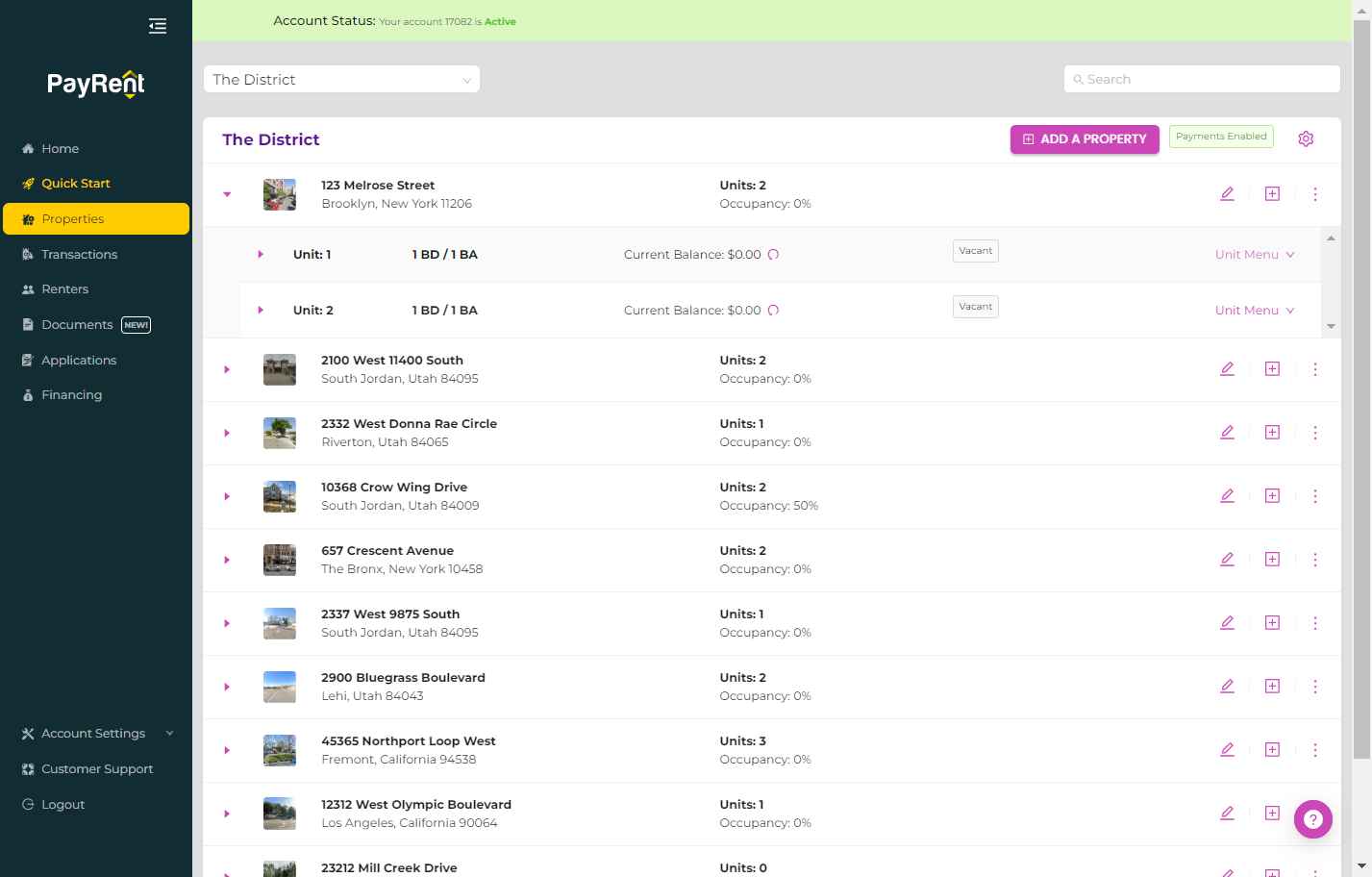
Task: Expand Unit 2 details
Action: (x=261, y=311)
